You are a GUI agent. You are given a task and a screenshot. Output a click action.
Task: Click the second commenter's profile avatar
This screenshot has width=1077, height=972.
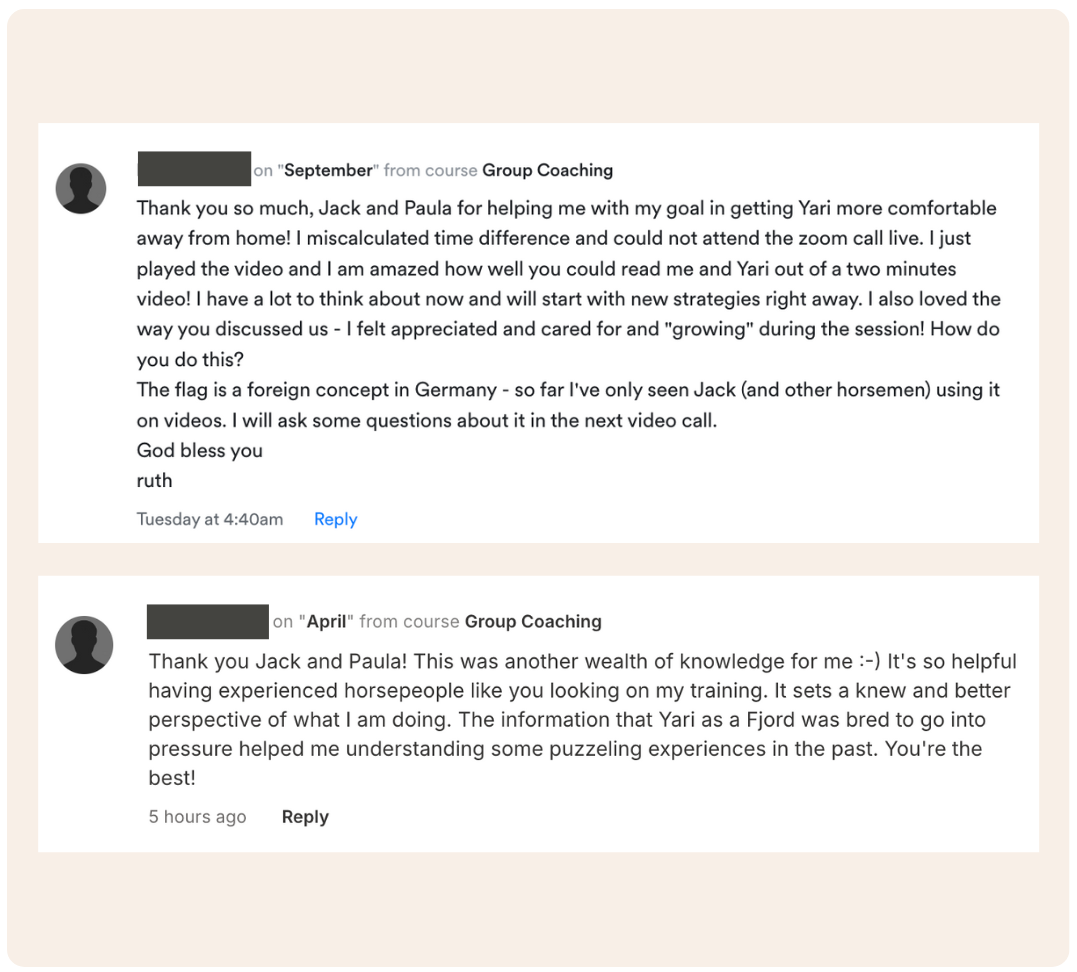tap(84, 645)
